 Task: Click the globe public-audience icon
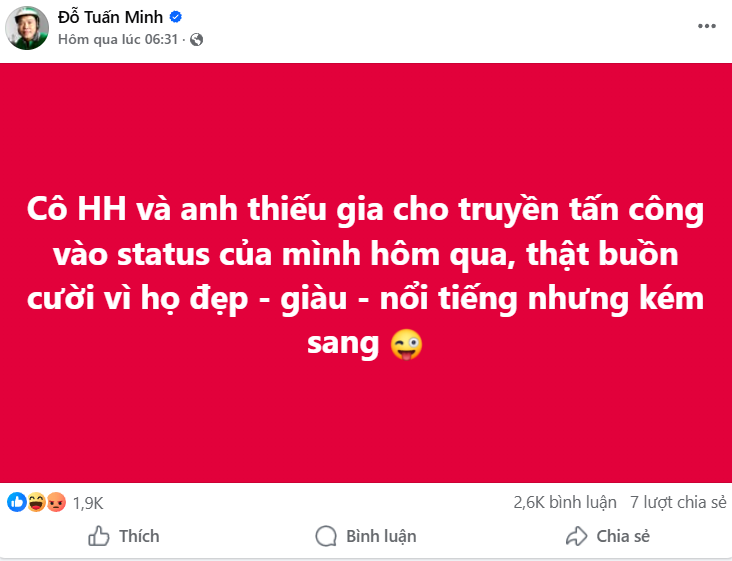(x=196, y=40)
